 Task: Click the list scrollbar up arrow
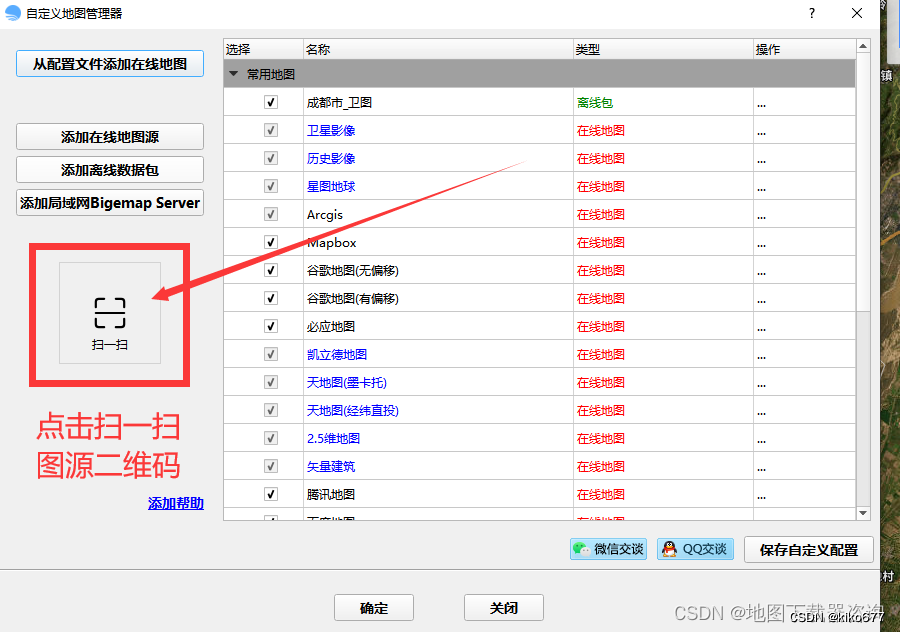(863, 46)
